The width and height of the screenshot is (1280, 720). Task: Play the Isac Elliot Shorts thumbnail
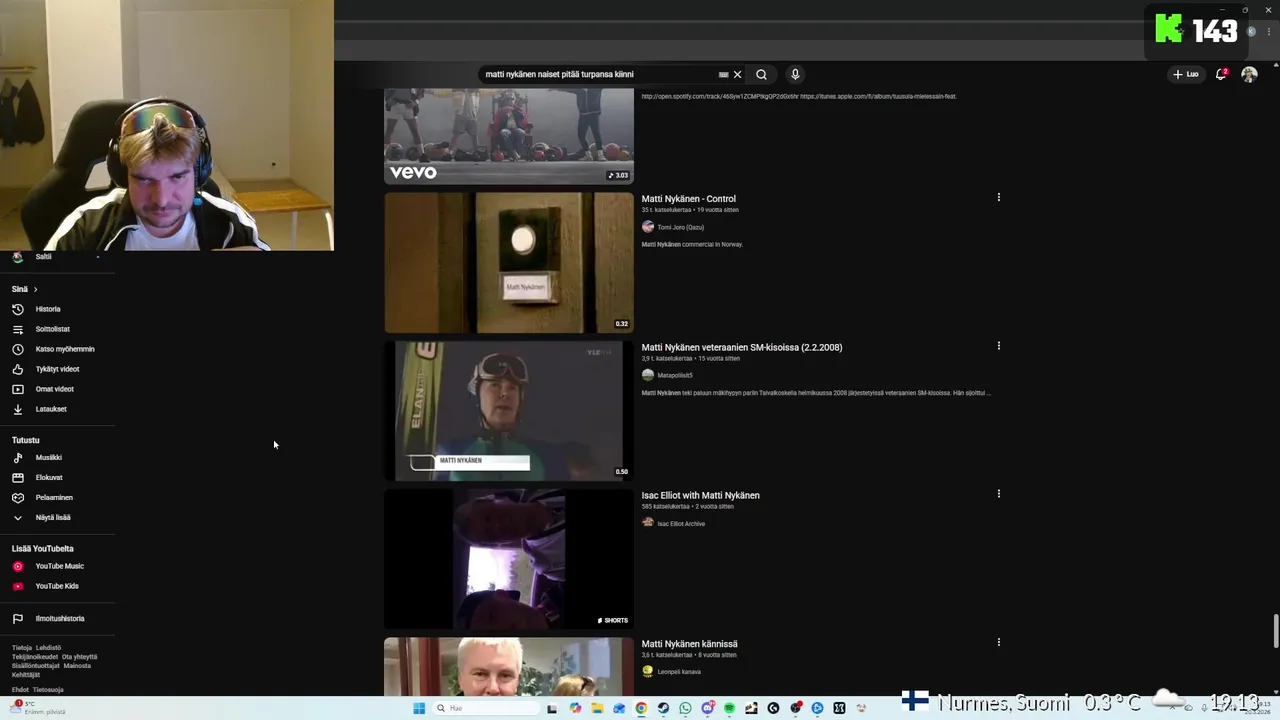pos(509,559)
